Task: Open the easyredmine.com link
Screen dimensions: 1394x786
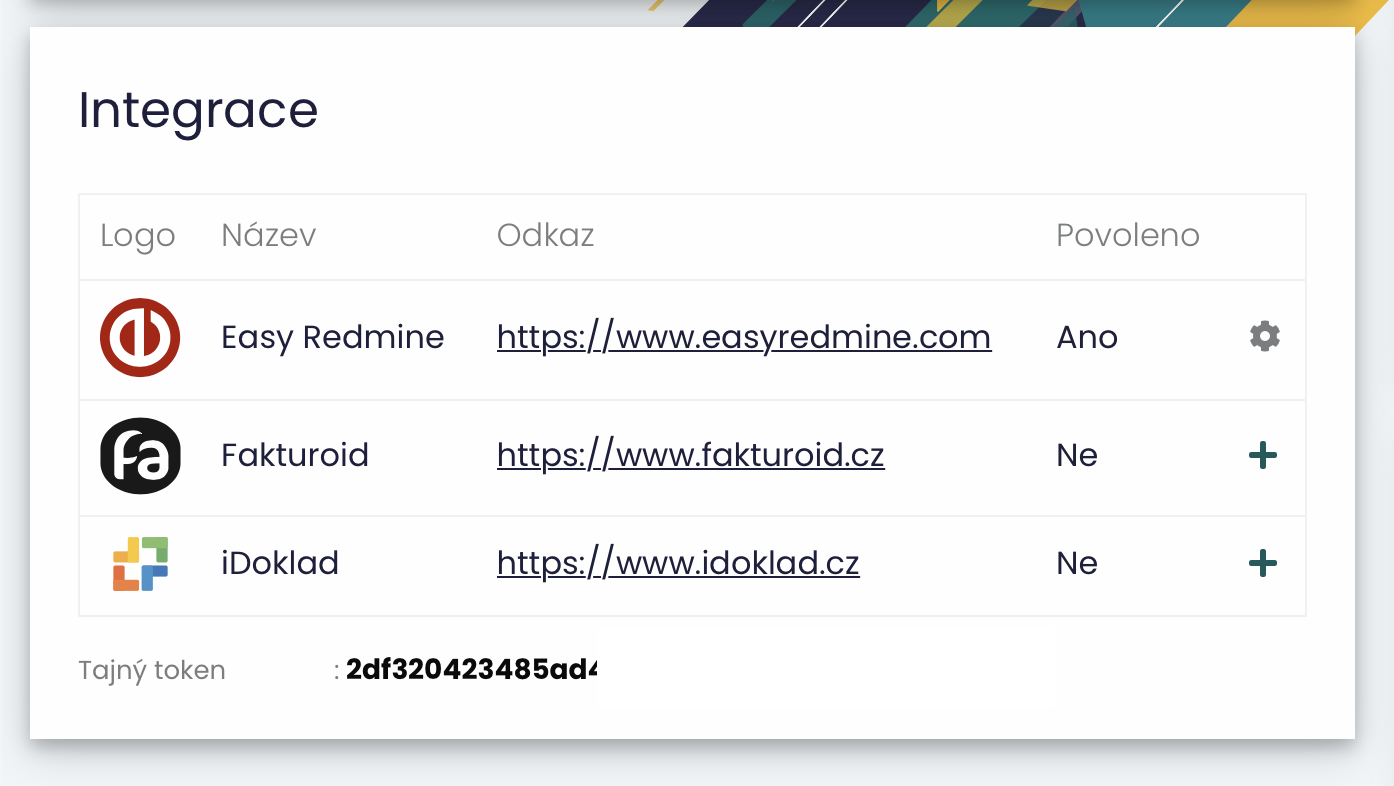Action: click(744, 337)
